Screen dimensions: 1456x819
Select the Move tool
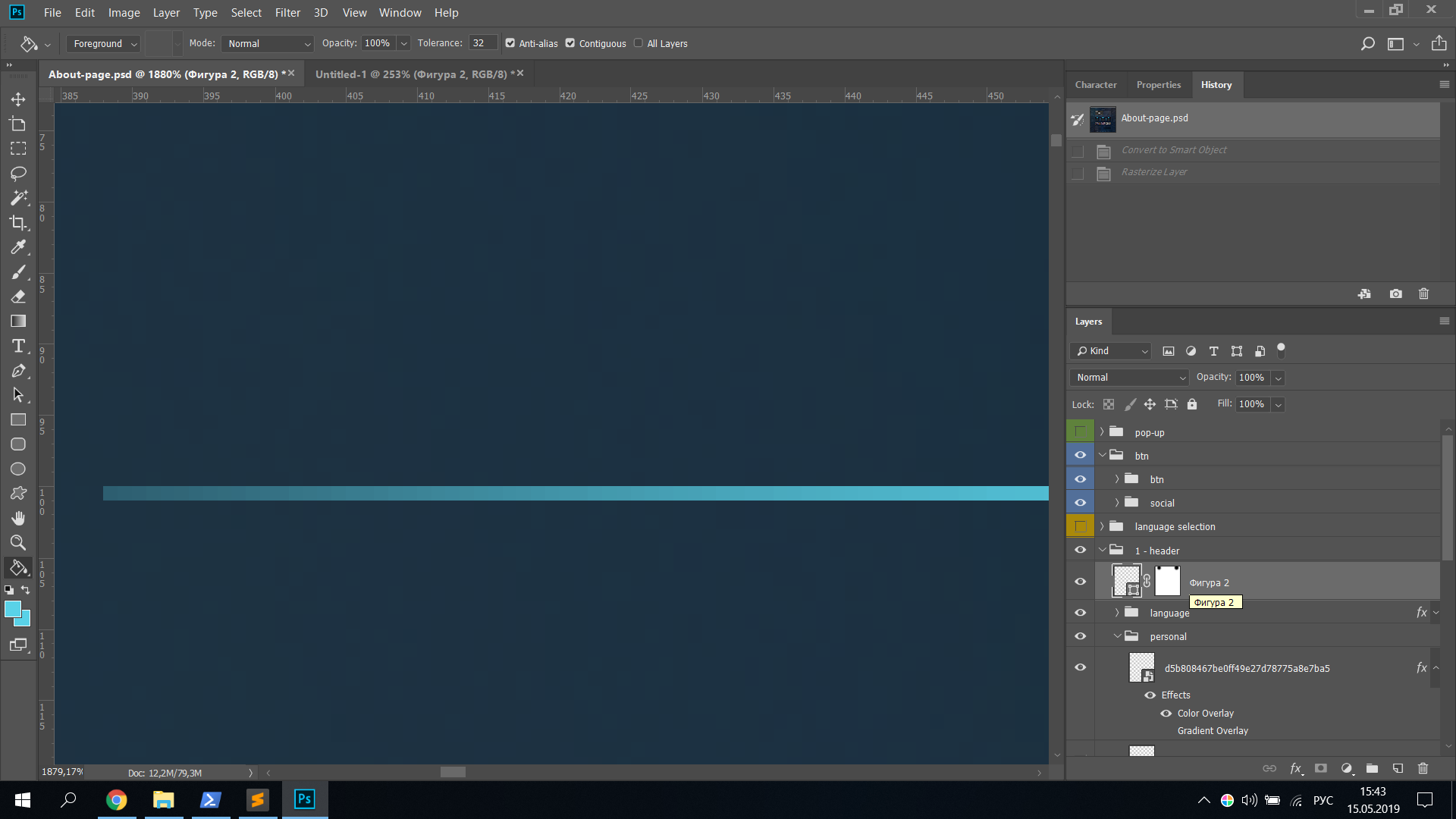(18, 99)
